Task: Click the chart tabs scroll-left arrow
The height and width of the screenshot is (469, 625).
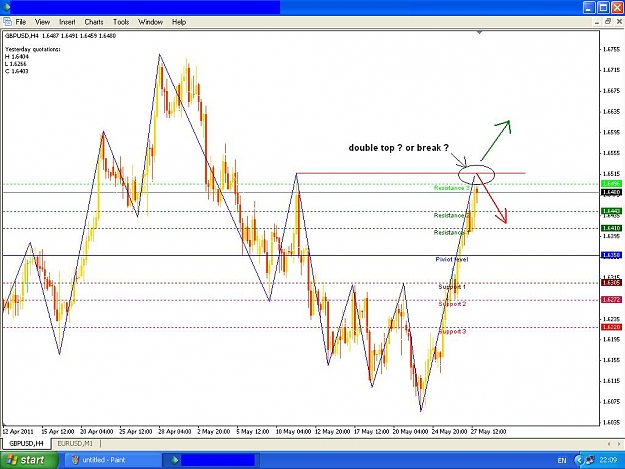Action: click(x=609, y=443)
